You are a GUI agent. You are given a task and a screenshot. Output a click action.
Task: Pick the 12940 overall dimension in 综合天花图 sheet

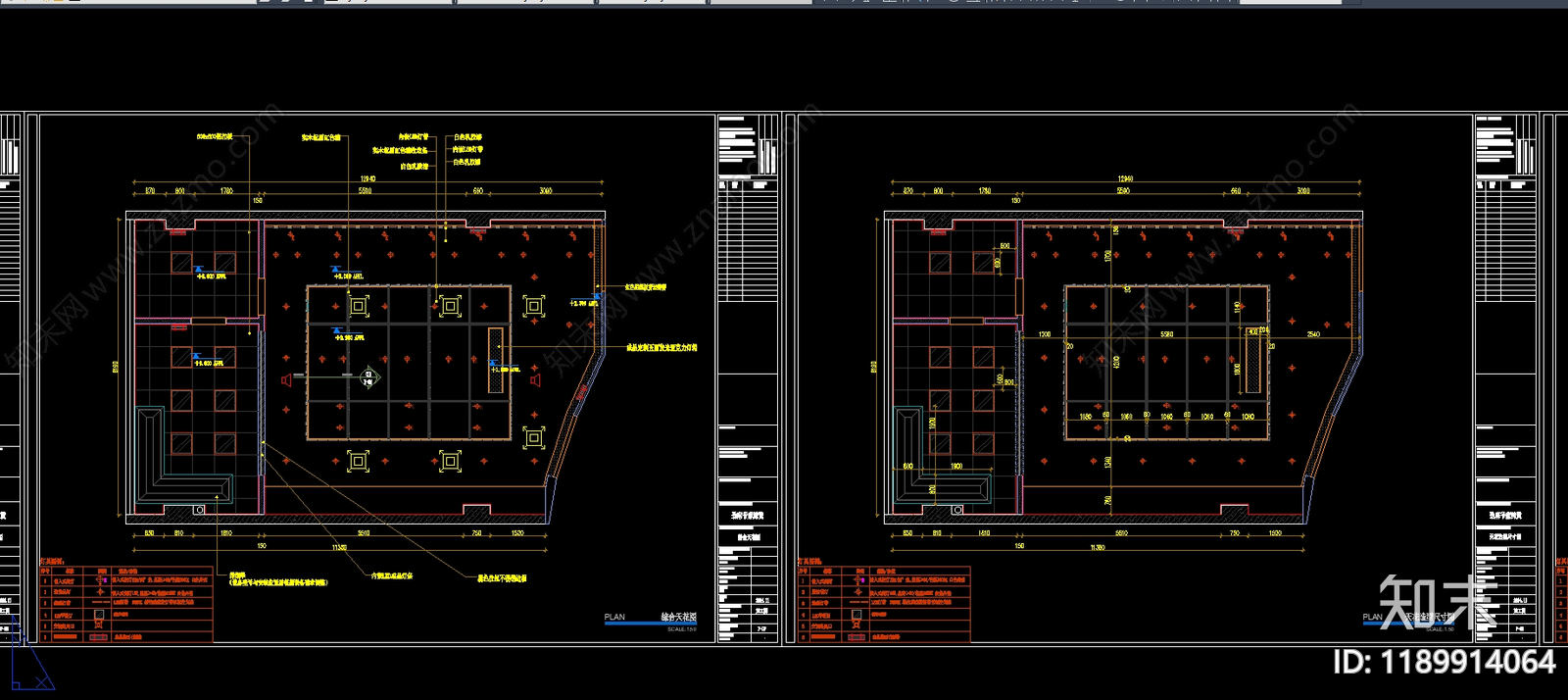(368, 179)
